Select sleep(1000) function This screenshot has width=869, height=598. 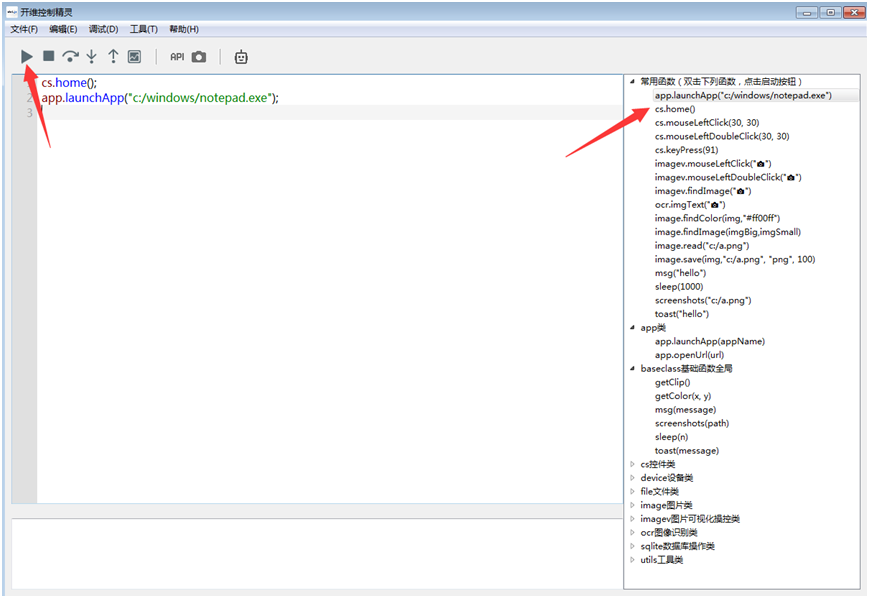[679, 287]
